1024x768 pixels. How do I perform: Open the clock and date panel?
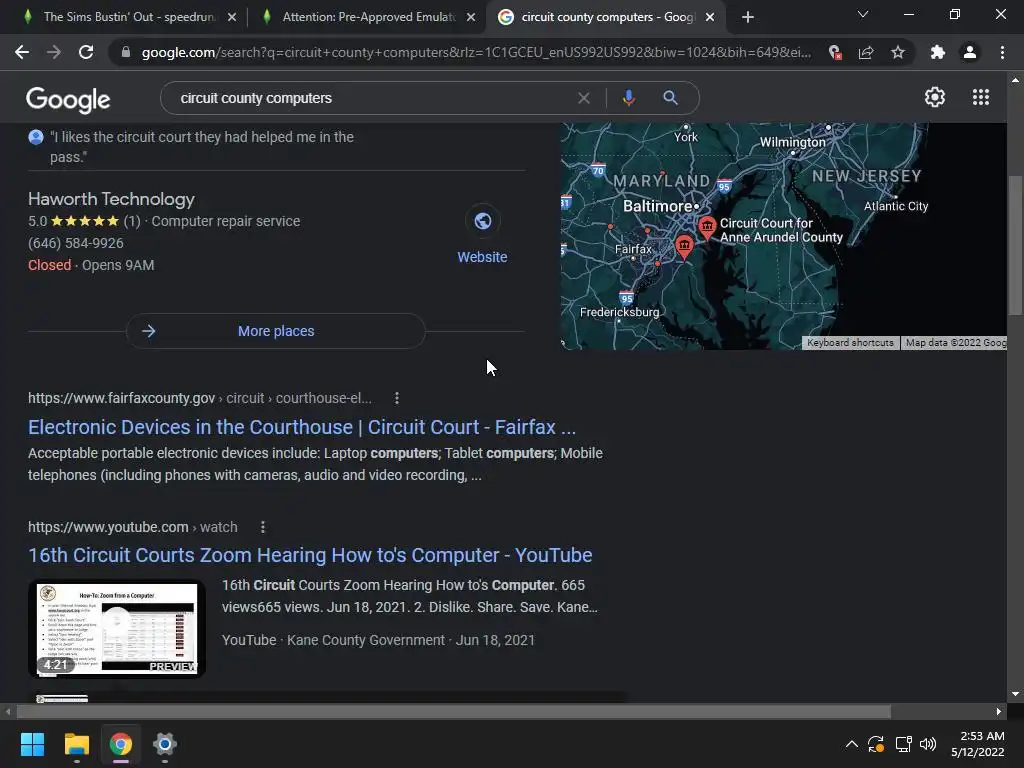[x=978, y=744]
